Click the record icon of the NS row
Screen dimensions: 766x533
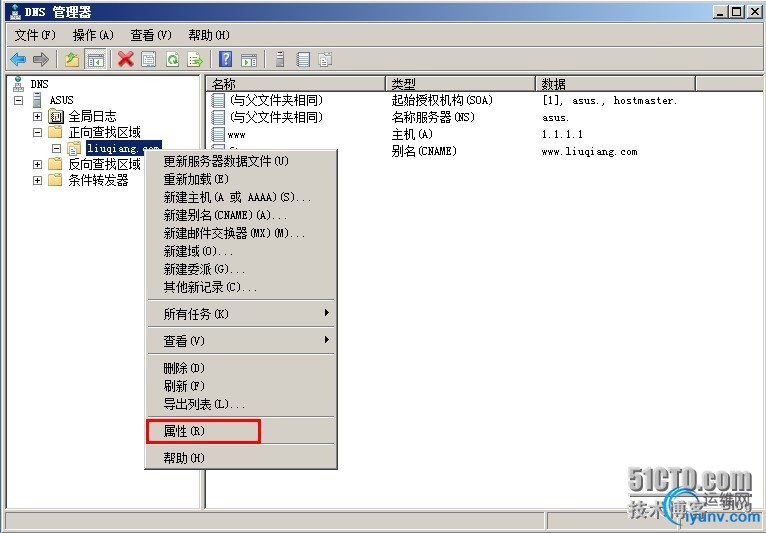coord(218,117)
